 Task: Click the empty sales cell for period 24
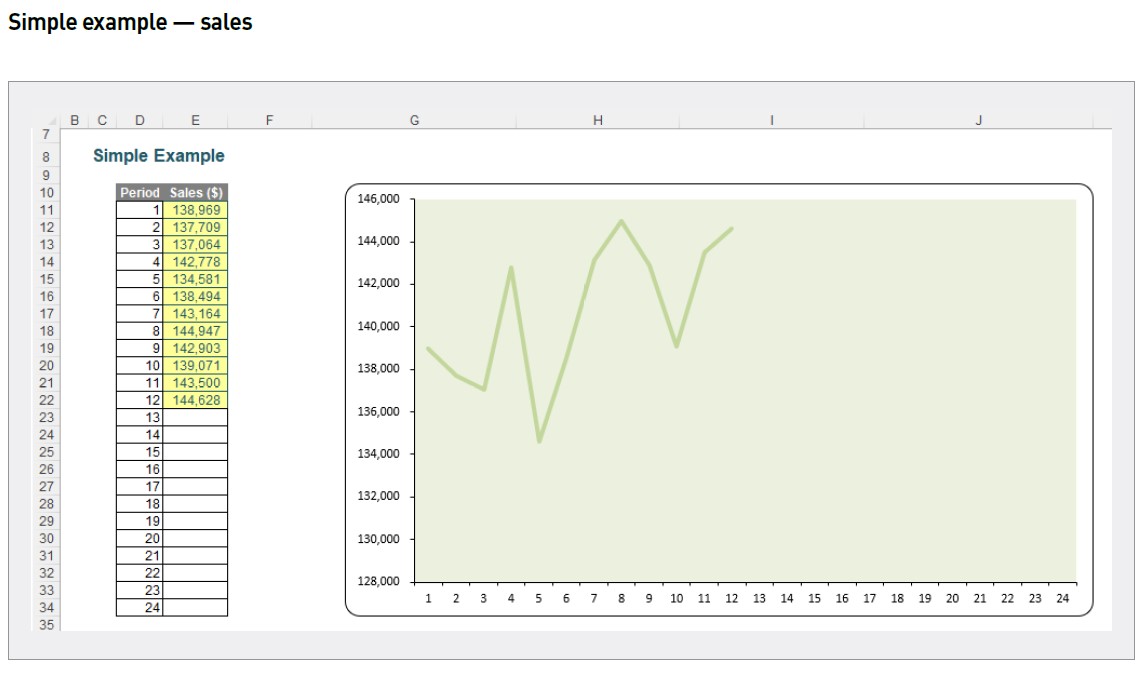point(196,604)
